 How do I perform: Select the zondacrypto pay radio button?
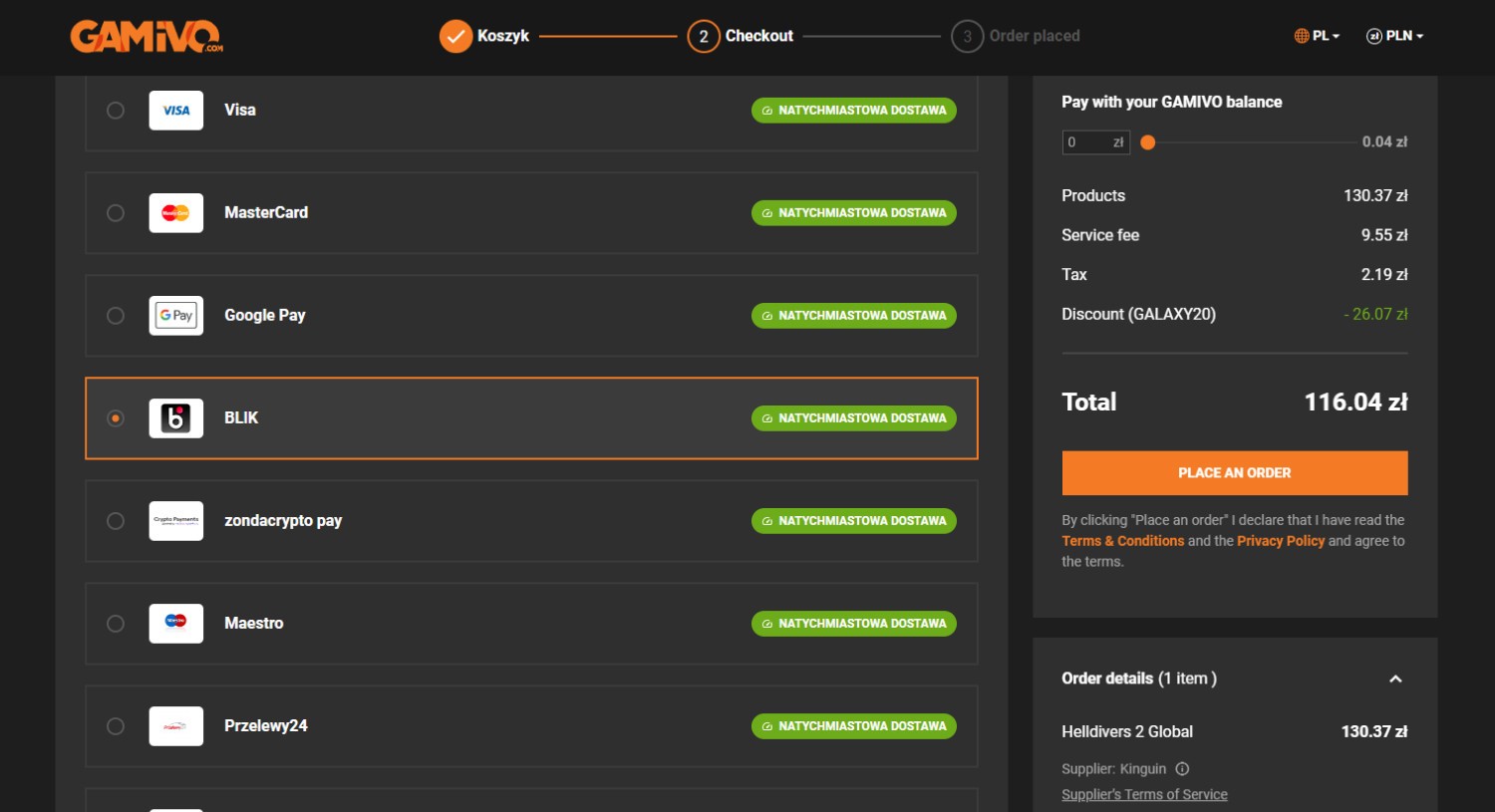click(x=116, y=521)
